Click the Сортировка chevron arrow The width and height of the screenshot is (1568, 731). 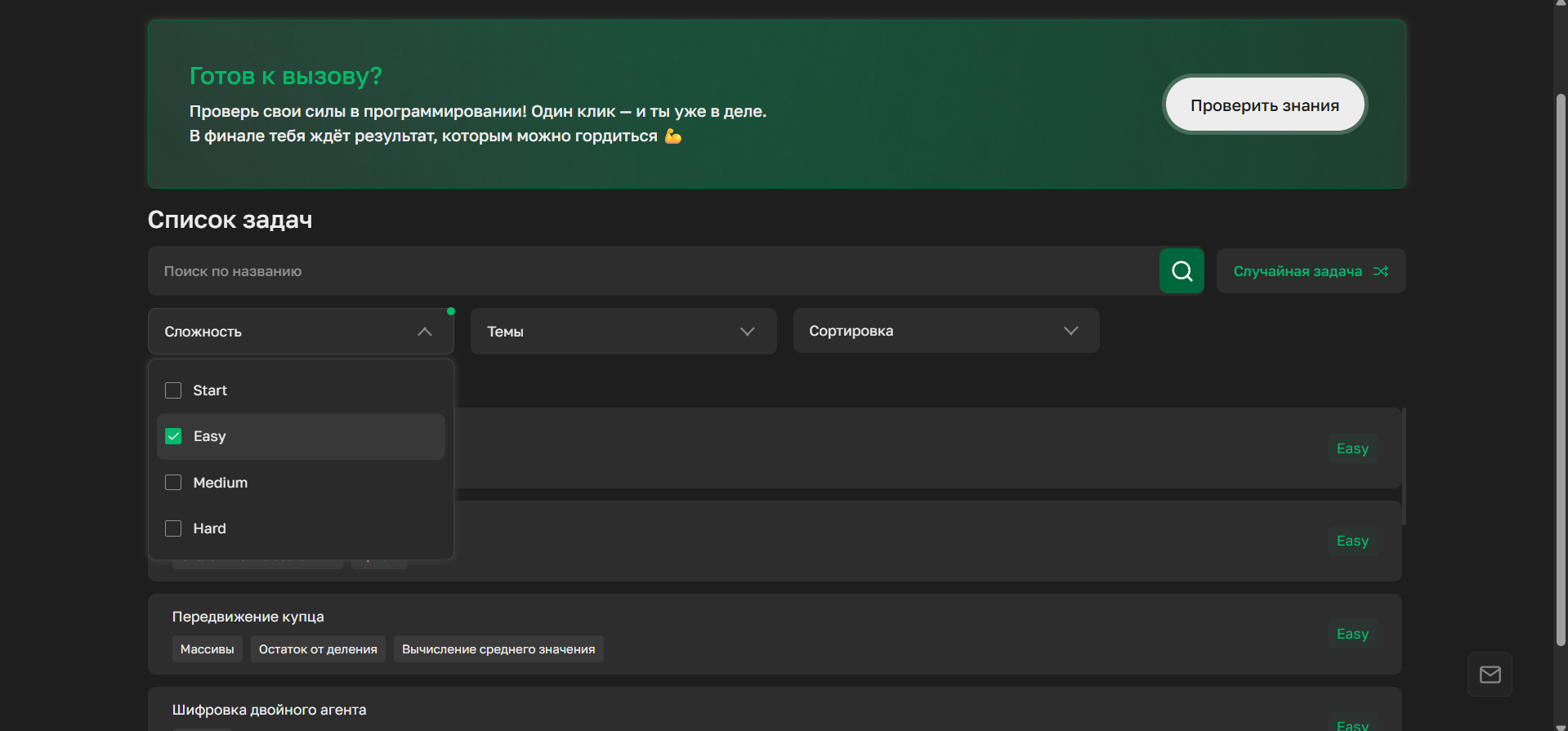1070,331
